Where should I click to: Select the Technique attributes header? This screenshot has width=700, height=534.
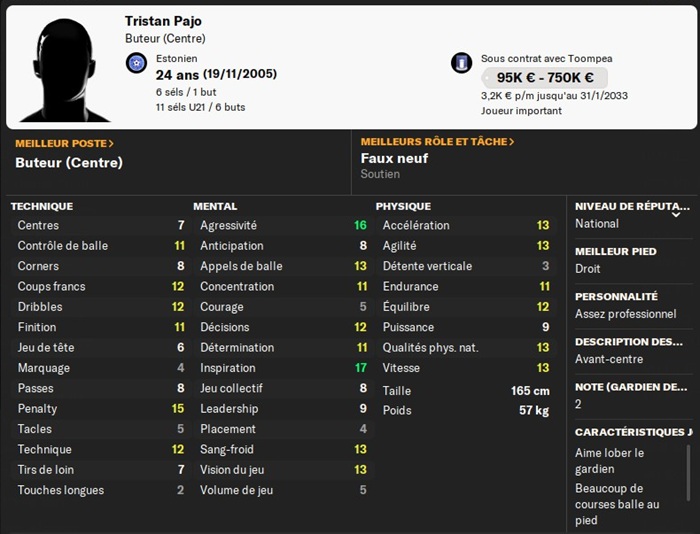(x=42, y=206)
